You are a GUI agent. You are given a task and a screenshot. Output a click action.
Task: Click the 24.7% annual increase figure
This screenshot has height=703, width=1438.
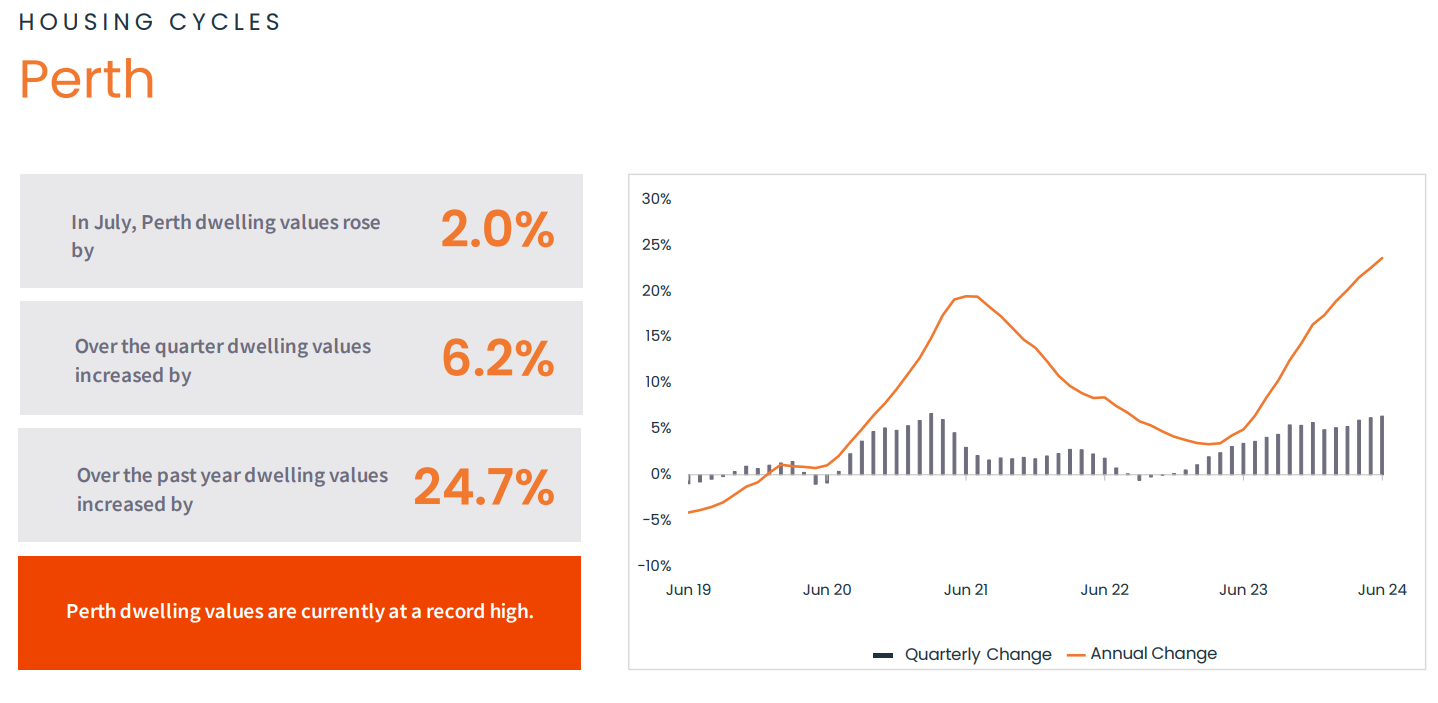tap(484, 487)
